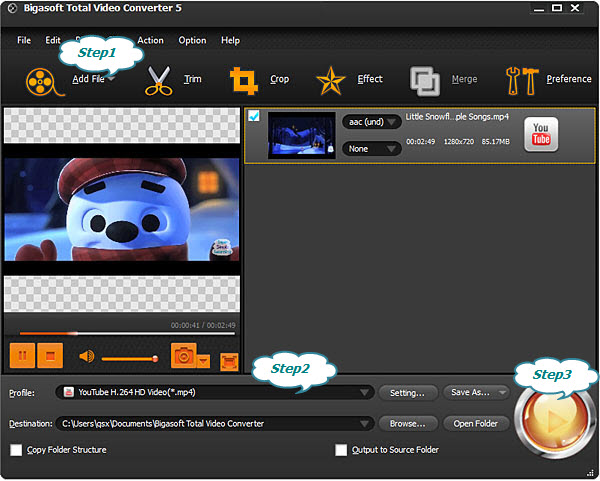The width and height of the screenshot is (600, 481).
Task: Enable Copy Folder Structure checkbox
Action: click(x=16, y=450)
